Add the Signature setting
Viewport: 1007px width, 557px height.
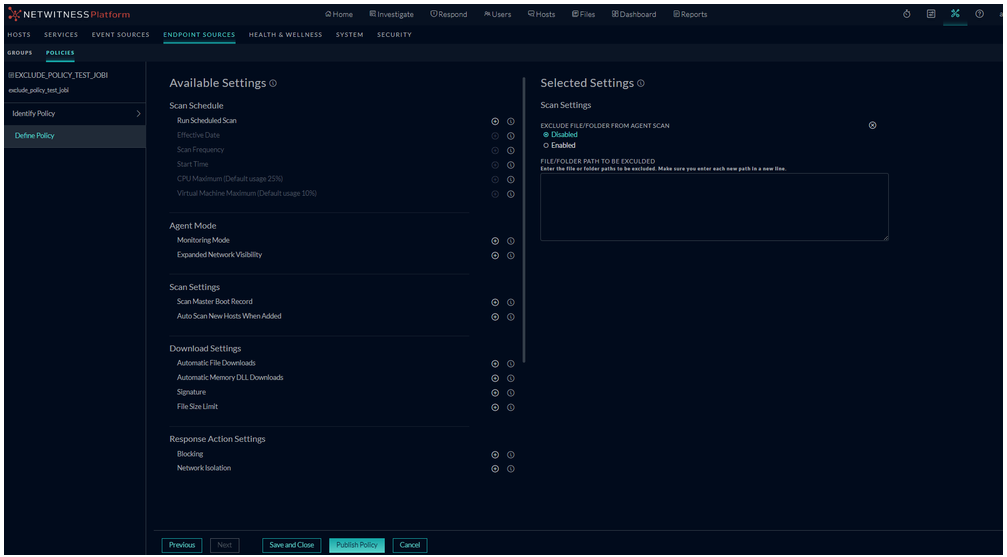pos(495,393)
